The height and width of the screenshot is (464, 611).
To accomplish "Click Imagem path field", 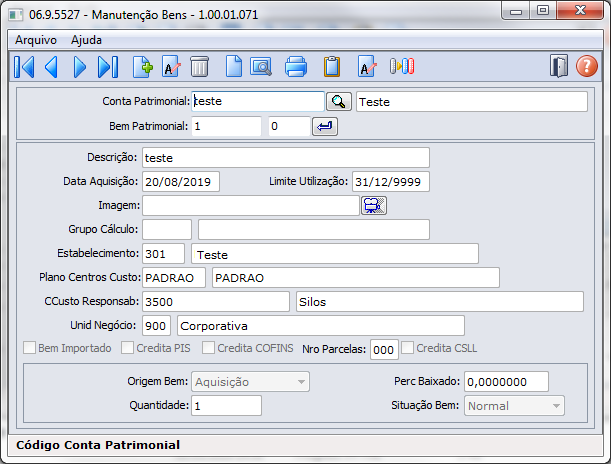I will tap(251, 205).
